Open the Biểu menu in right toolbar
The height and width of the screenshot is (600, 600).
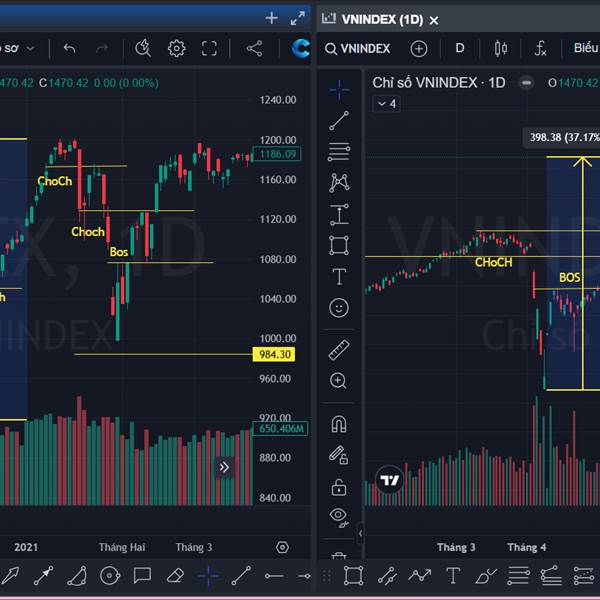point(586,48)
